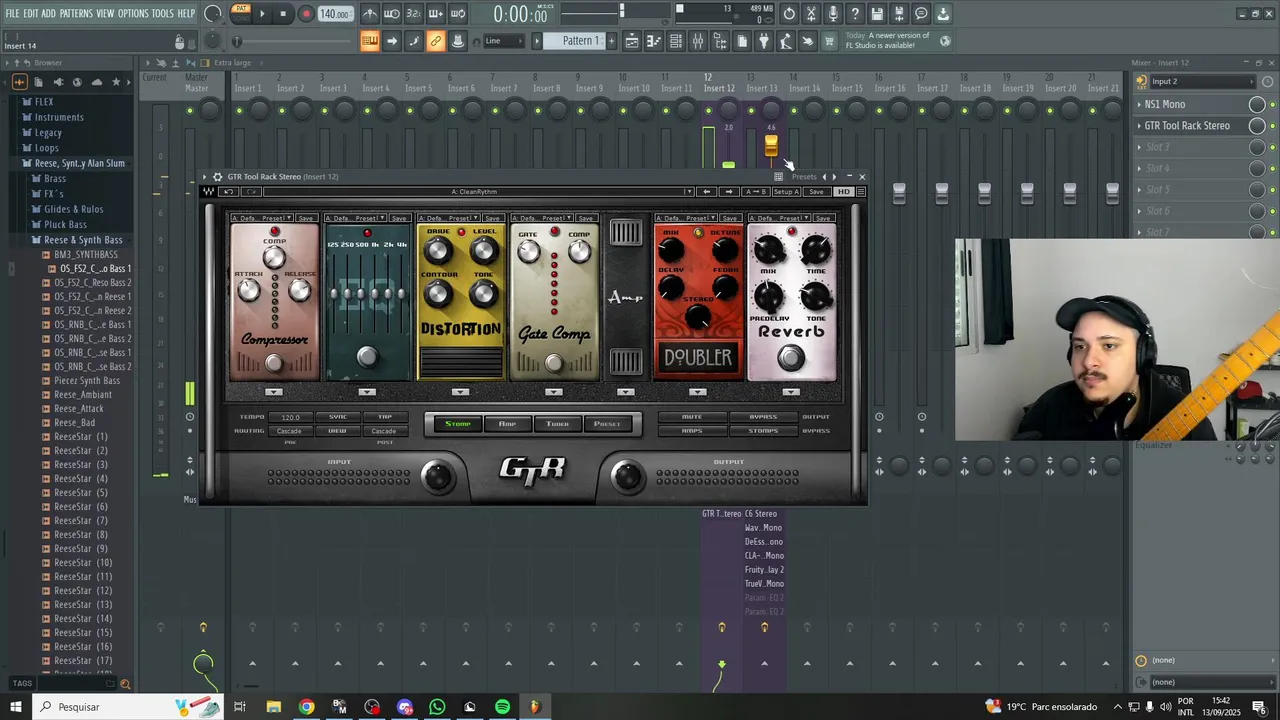Image resolution: width=1280 pixels, height=720 pixels.
Task: Click the question mark help icon
Action: [855, 14]
